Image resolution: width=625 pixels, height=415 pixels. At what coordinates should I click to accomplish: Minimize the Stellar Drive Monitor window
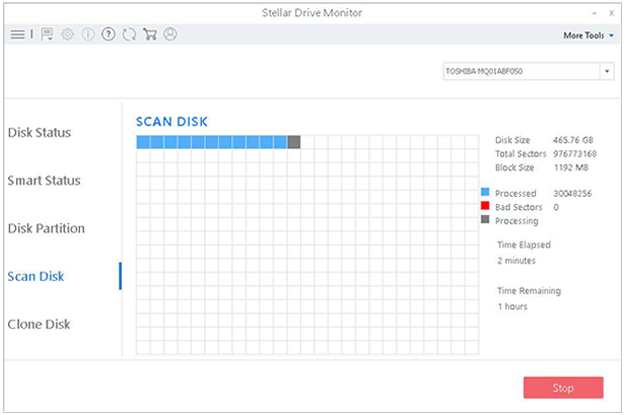tap(594, 13)
